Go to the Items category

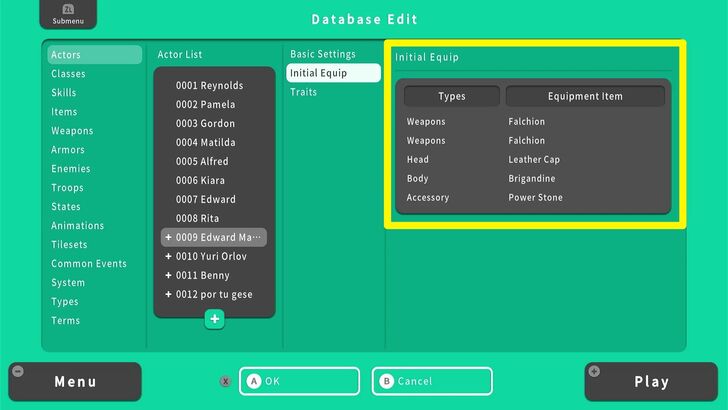point(64,112)
